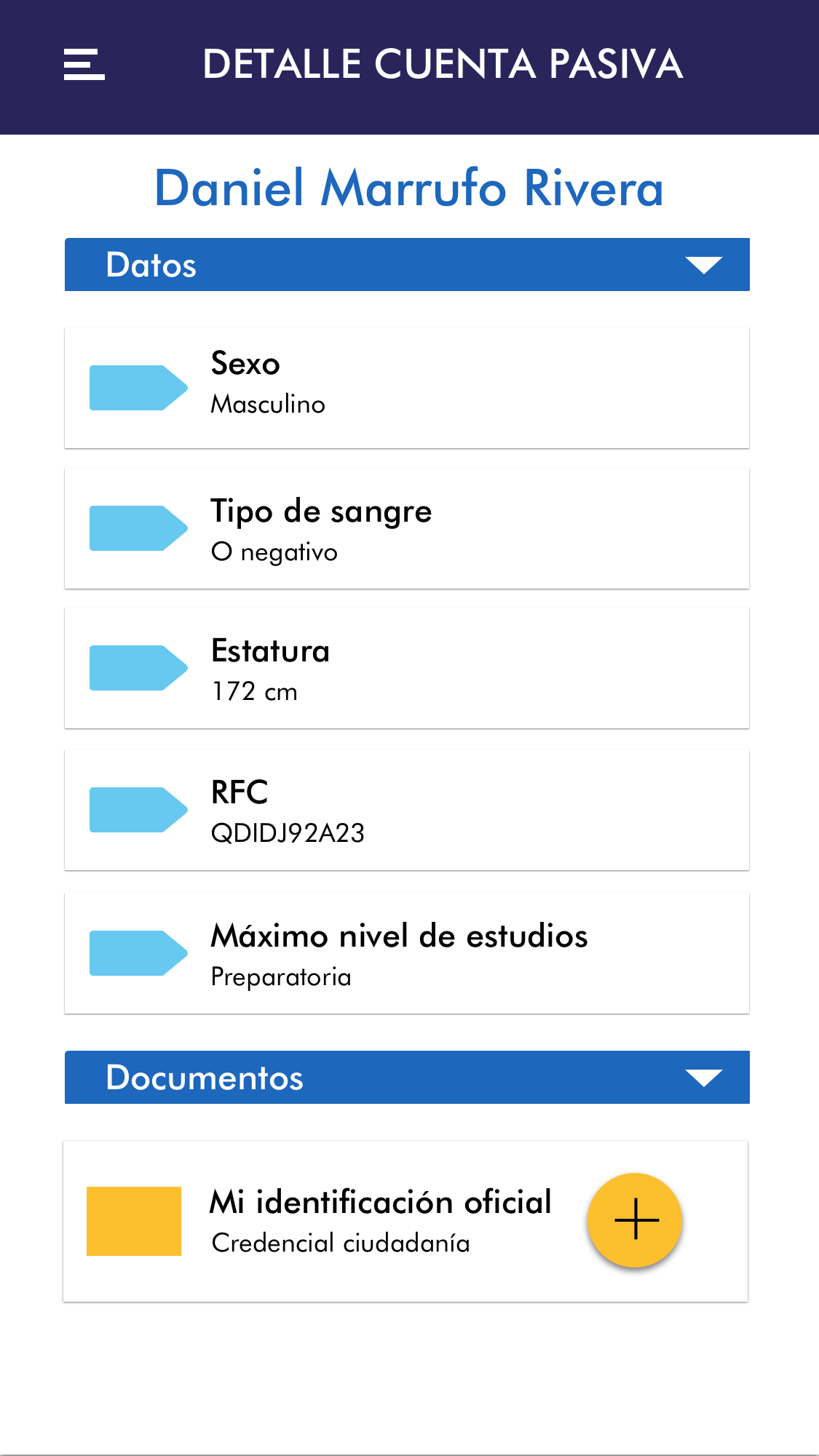Collapse the Documentos section arrow
Viewport: 819px width, 1456px height.
(x=703, y=1078)
